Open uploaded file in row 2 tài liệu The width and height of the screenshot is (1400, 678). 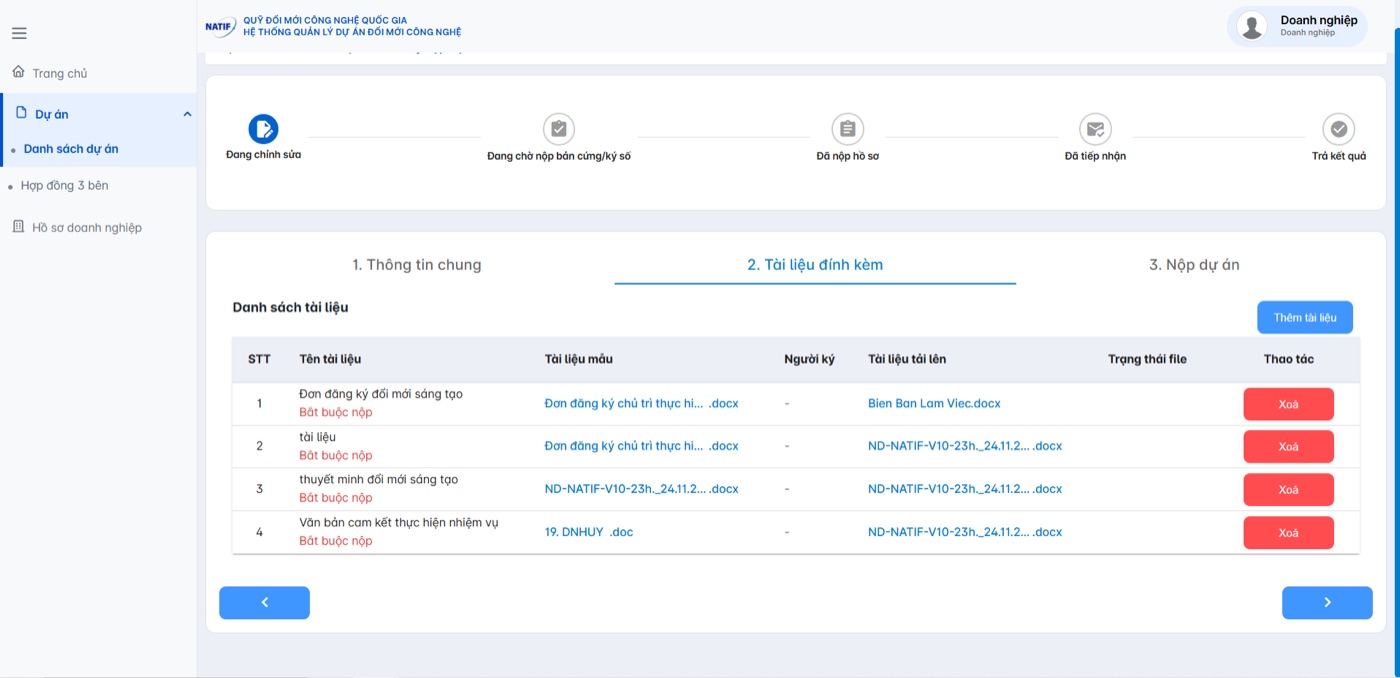coord(965,446)
